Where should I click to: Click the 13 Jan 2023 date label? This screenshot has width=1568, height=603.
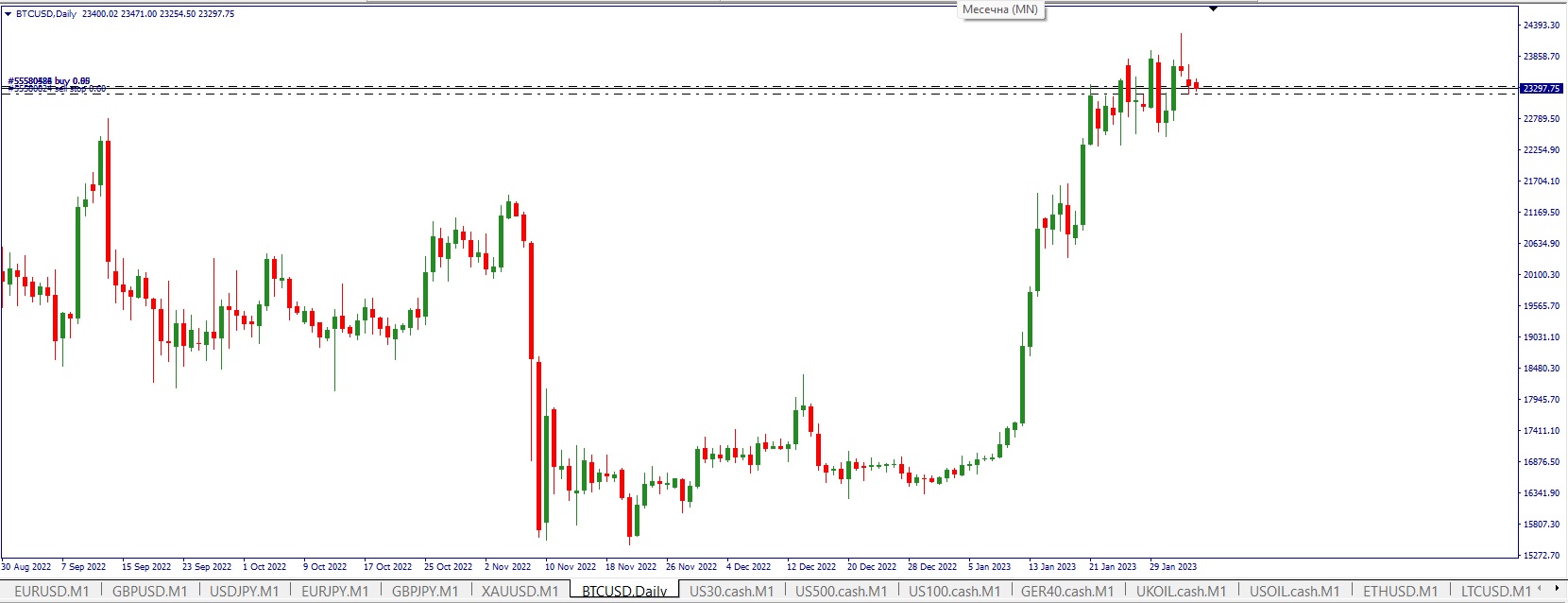pyautogui.click(x=1052, y=567)
